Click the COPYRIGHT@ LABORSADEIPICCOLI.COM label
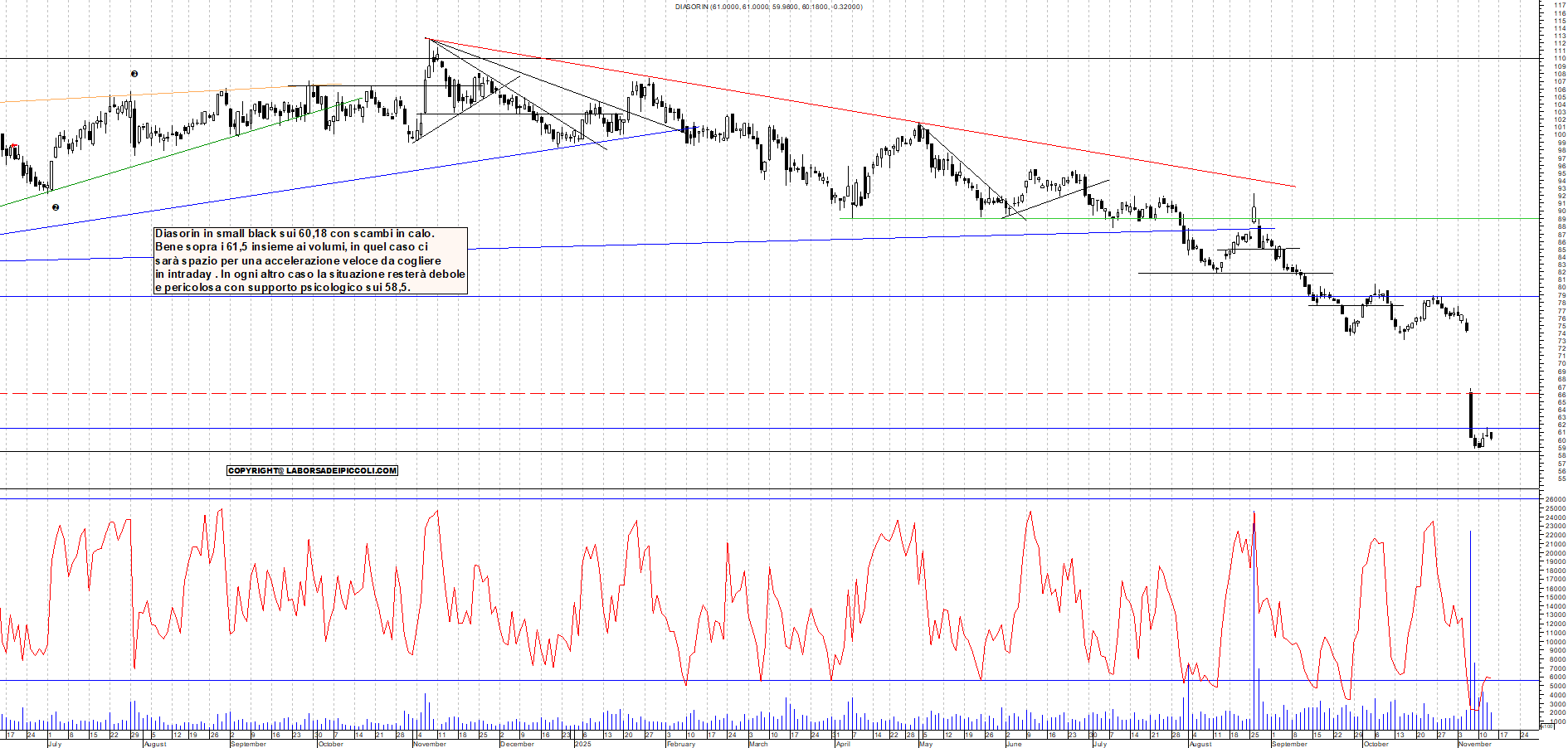Screen dimensions: 1568x748 point(313,470)
